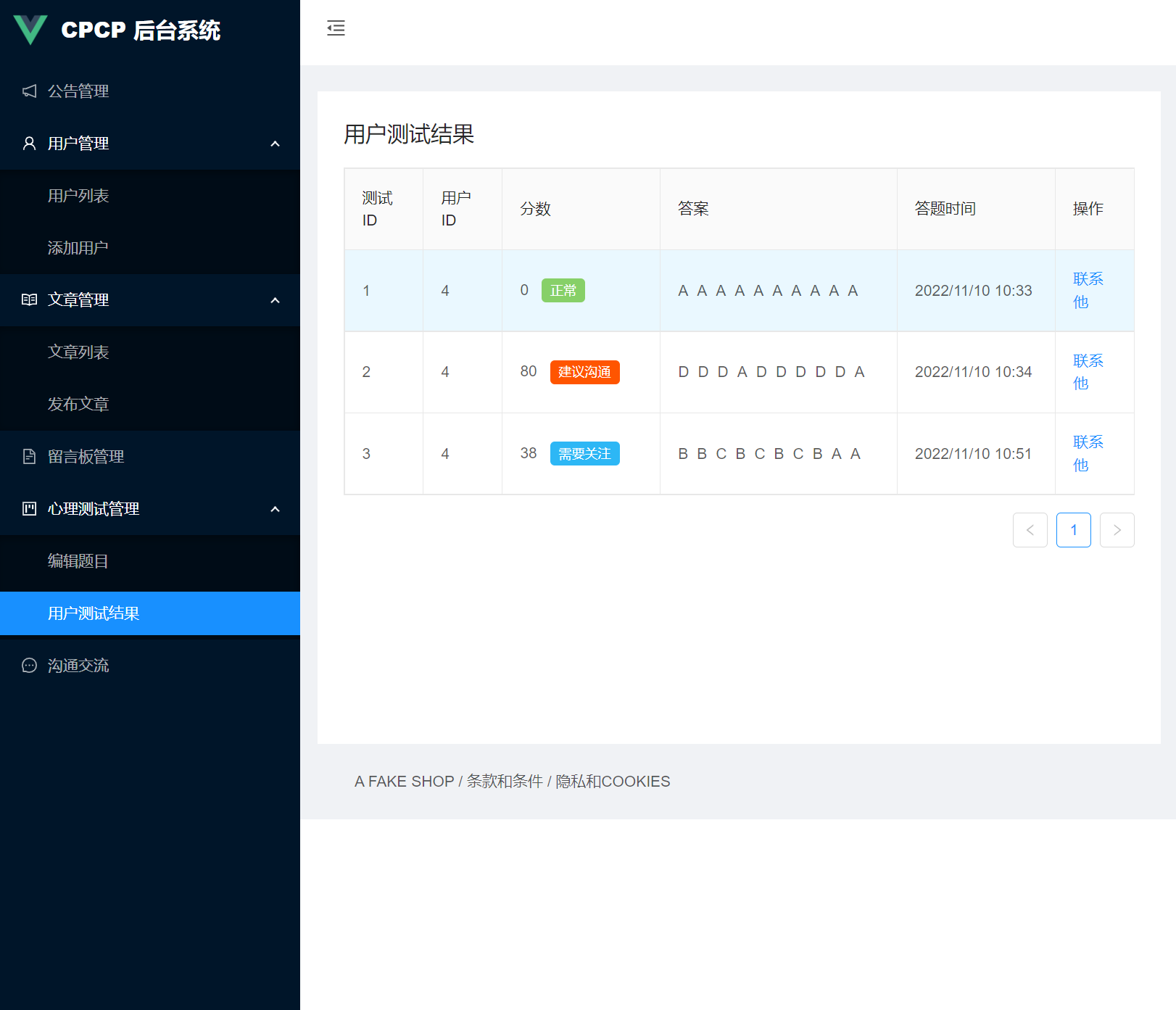This screenshot has width=1176, height=1010.
Task: Click the timestamp 2022/11/10 10:34
Action: point(973,372)
